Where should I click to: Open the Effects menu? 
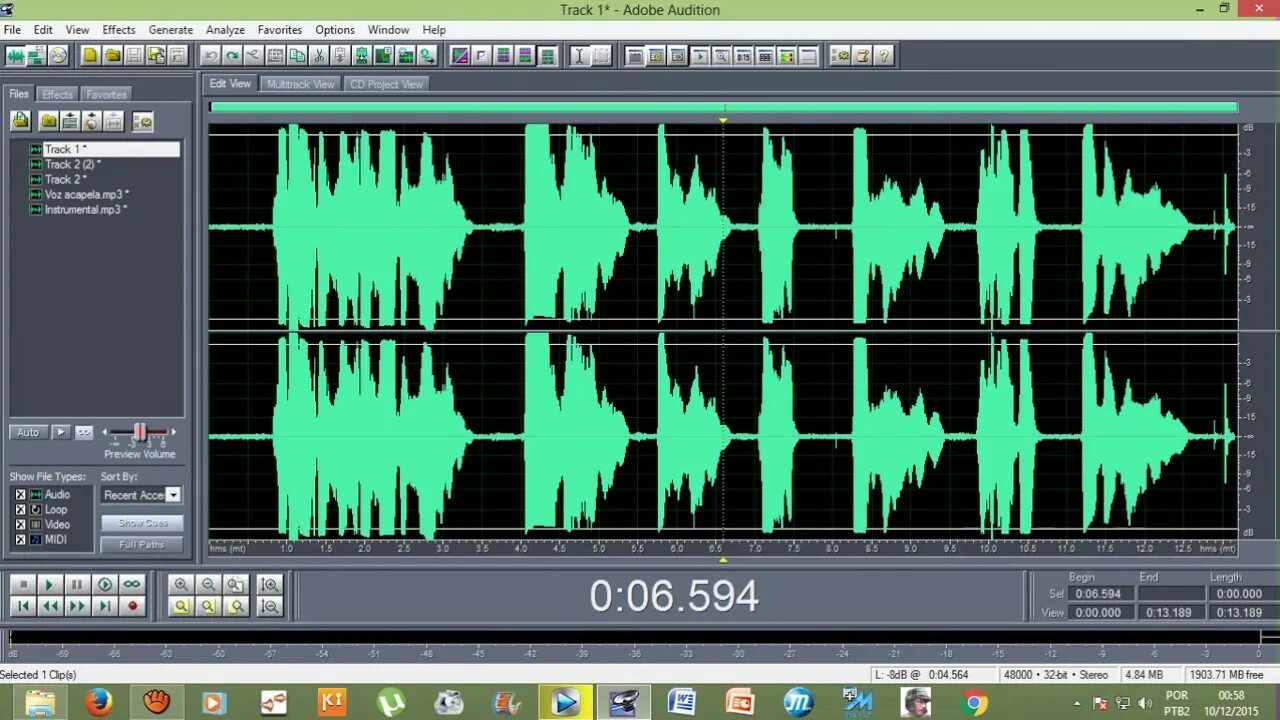[119, 30]
